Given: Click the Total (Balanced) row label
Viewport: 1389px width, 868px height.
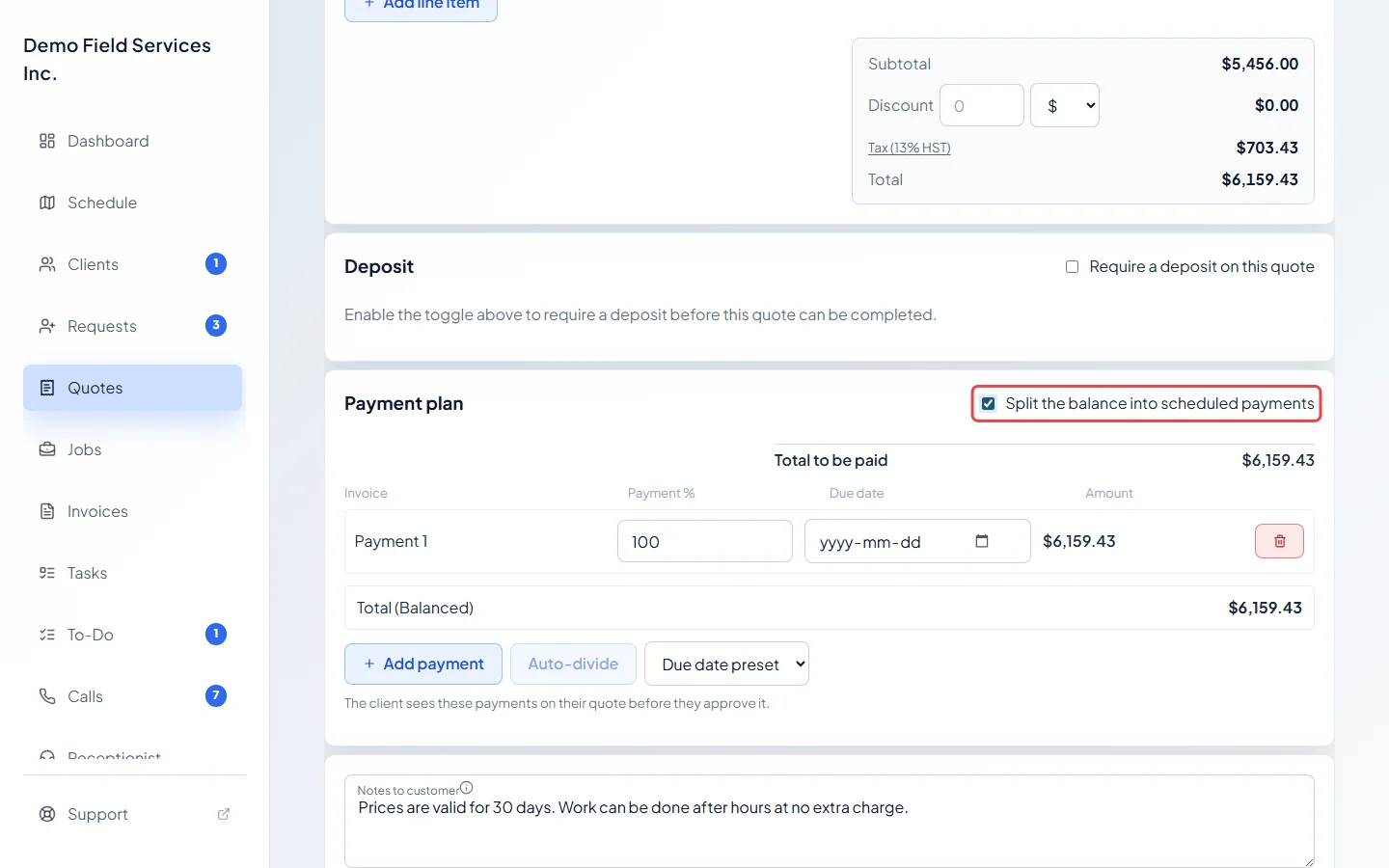Looking at the screenshot, I should 415,608.
